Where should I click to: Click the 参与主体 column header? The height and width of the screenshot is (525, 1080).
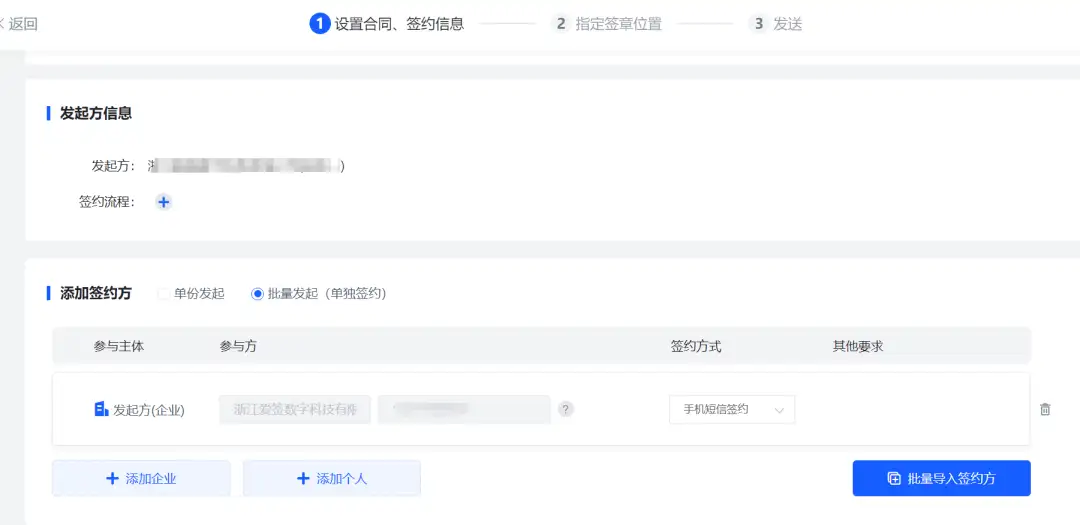119,347
